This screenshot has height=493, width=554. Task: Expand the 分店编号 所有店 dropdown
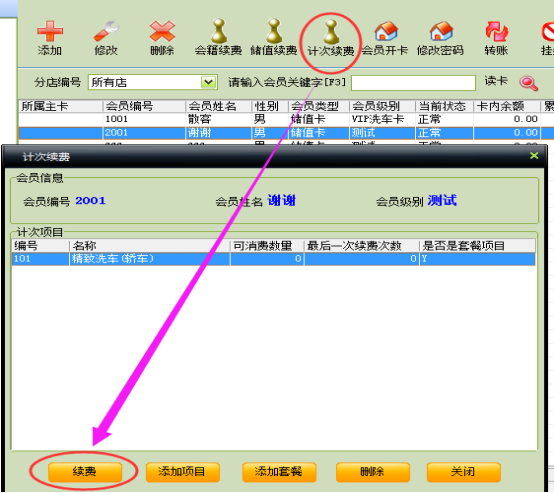coord(209,82)
